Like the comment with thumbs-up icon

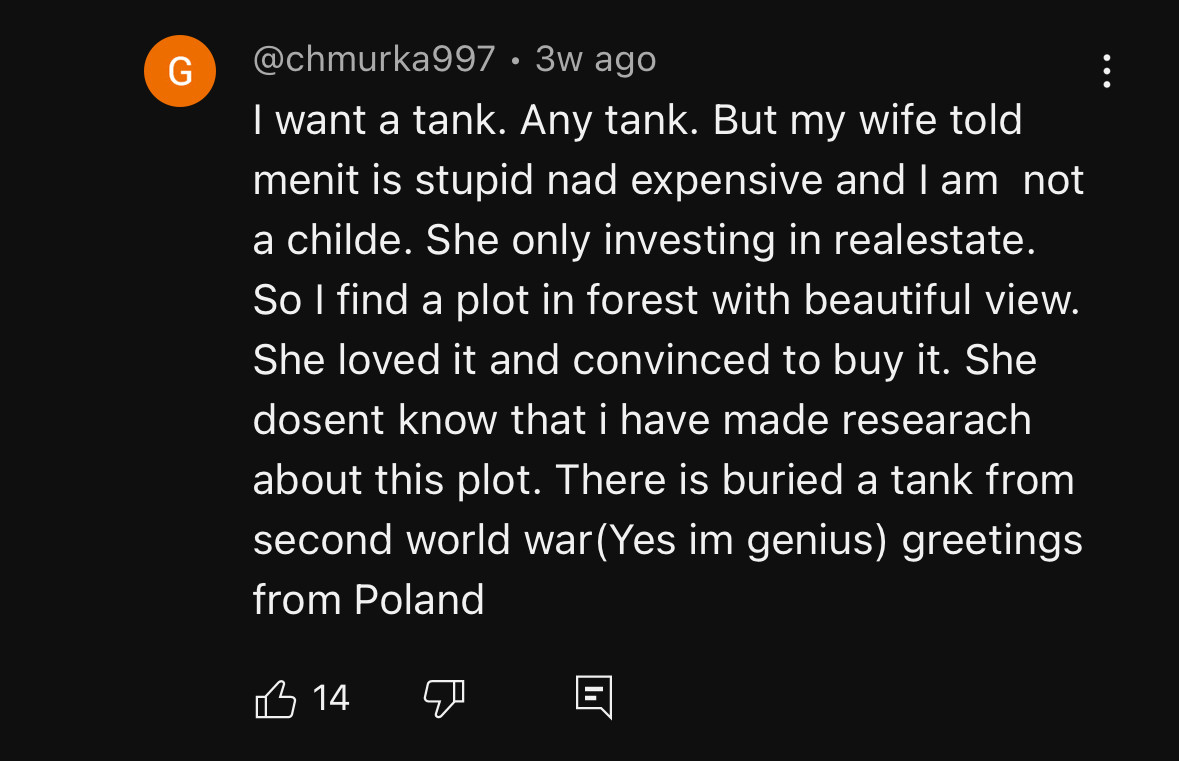point(277,698)
